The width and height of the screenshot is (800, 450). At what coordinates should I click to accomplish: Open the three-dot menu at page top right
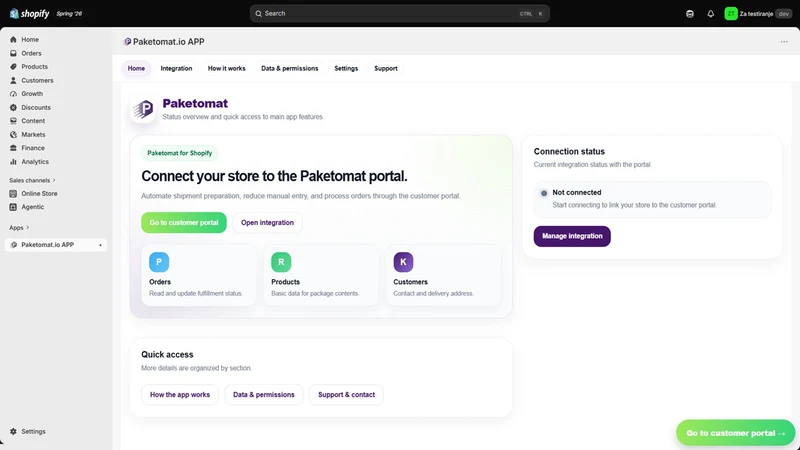[x=784, y=42]
